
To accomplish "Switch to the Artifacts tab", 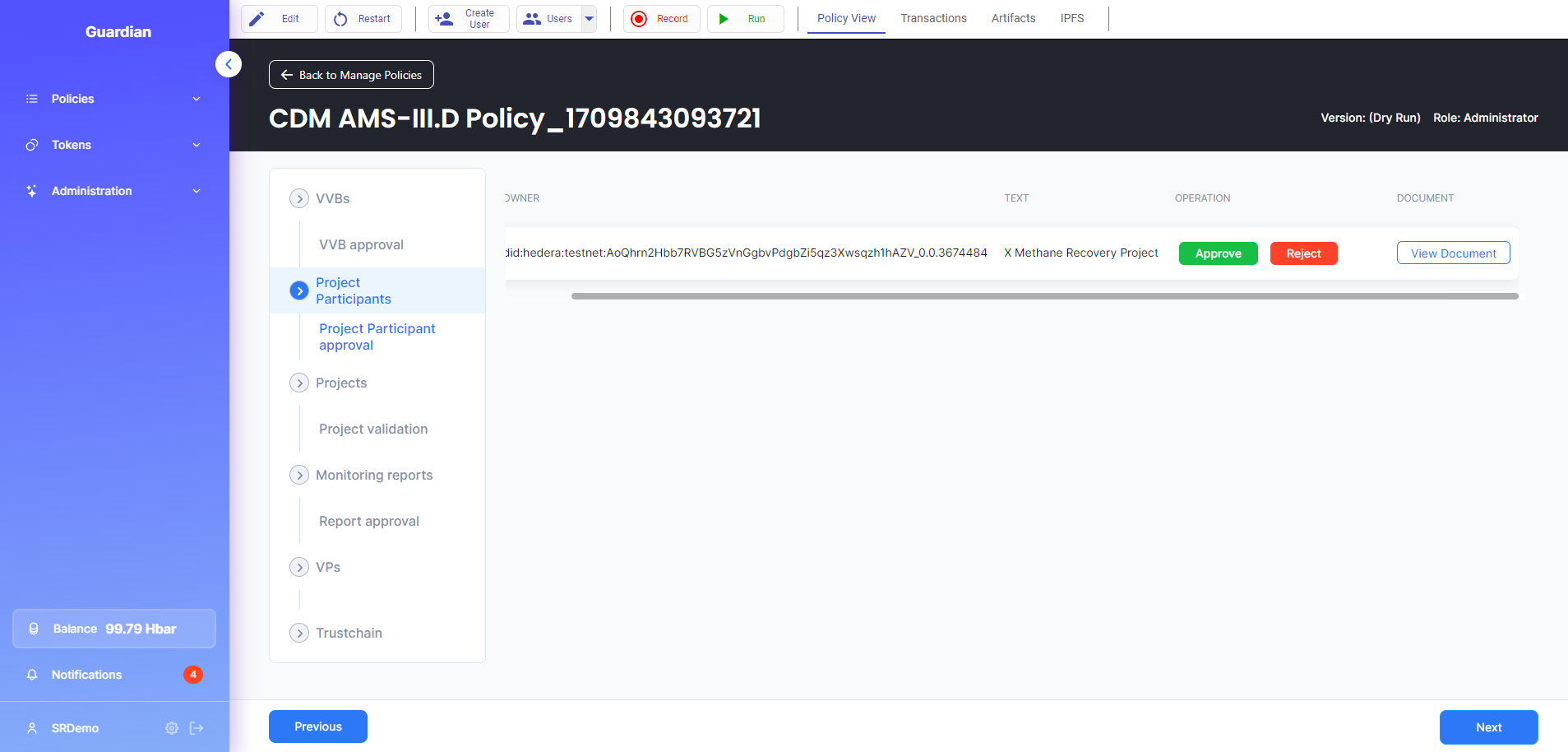I will pyautogui.click(x=1013, y=18).
